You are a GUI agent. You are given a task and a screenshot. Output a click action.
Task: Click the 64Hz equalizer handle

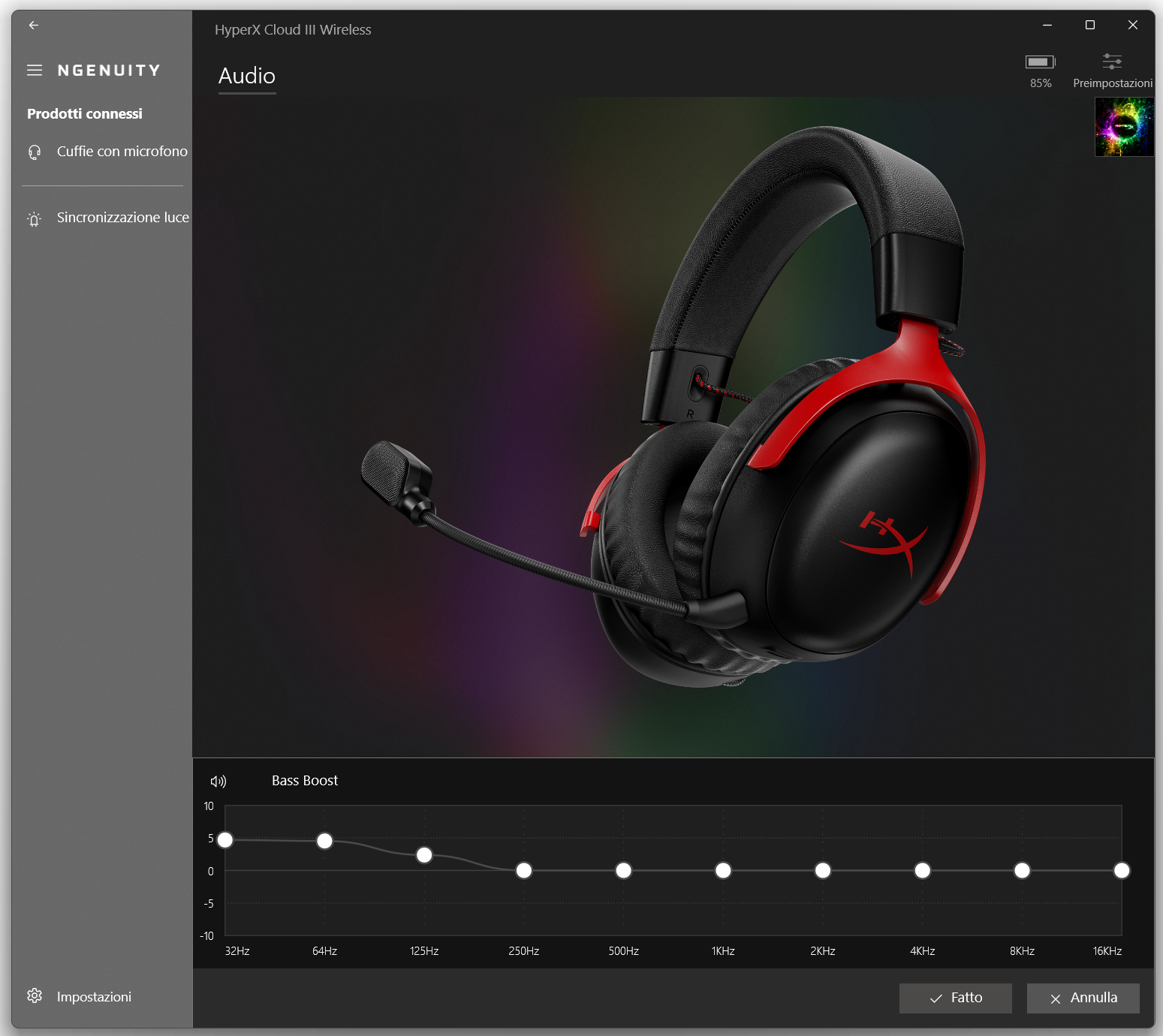pyautogui.click(x=324, y=841)
